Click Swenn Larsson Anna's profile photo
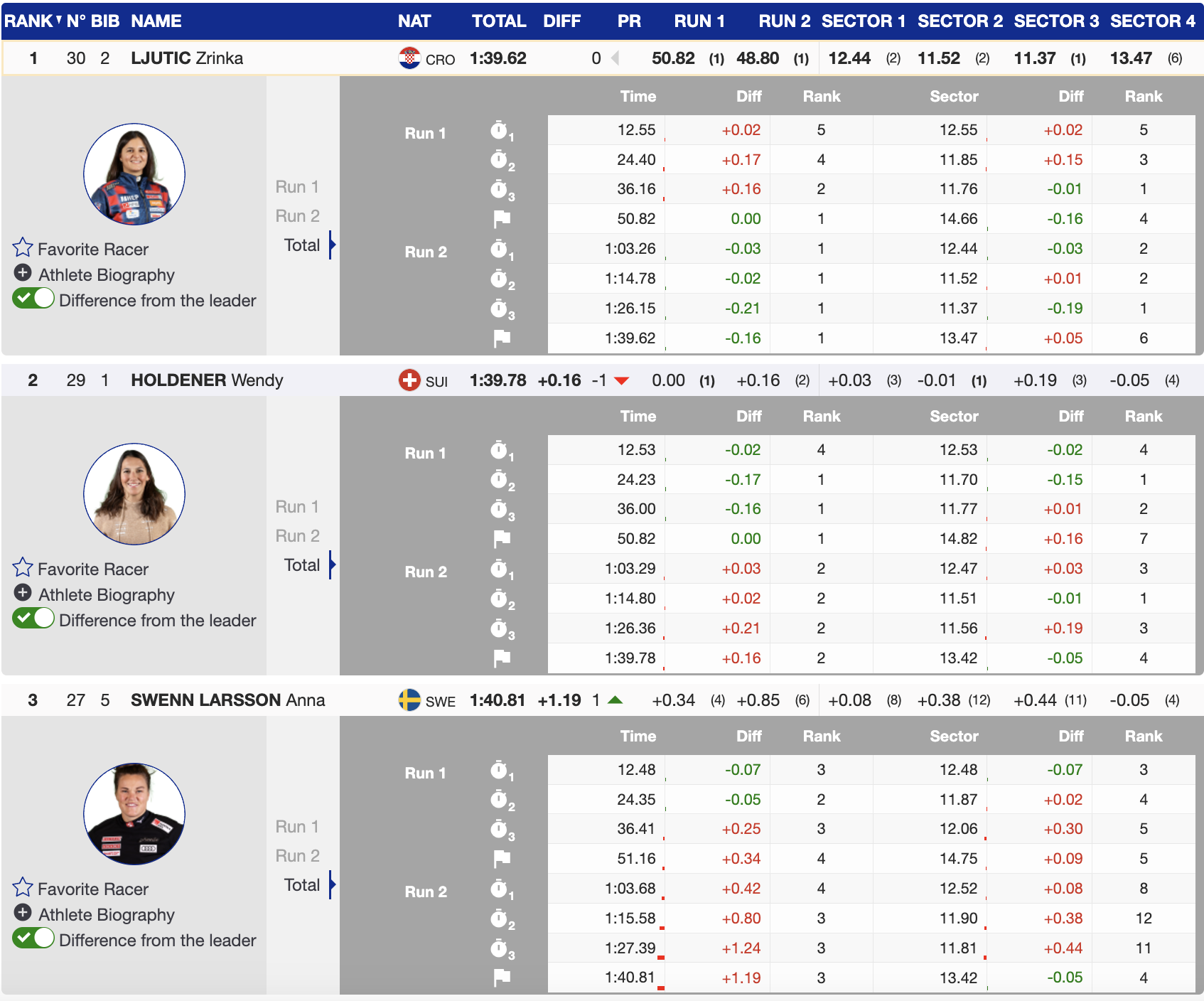The height and width of the screenshot is (1001, 1204). 134,814
